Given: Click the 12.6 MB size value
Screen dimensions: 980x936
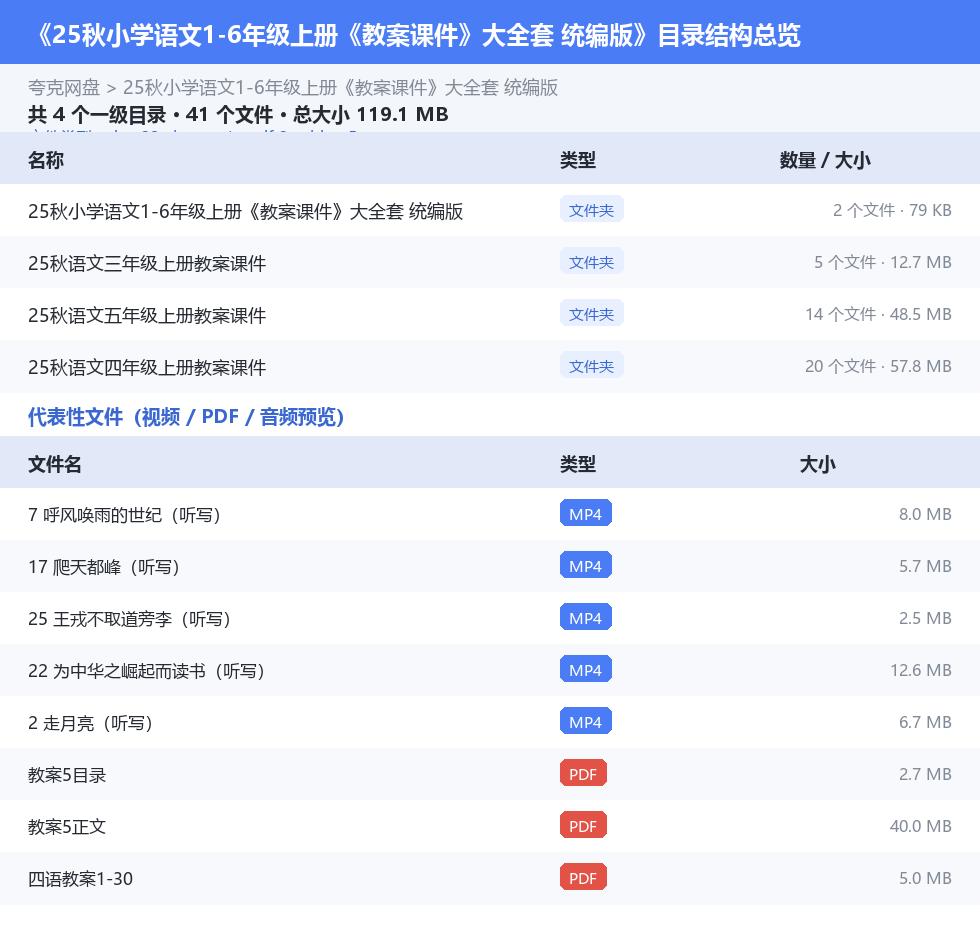Looking at the screenshot, I should 921,669.
